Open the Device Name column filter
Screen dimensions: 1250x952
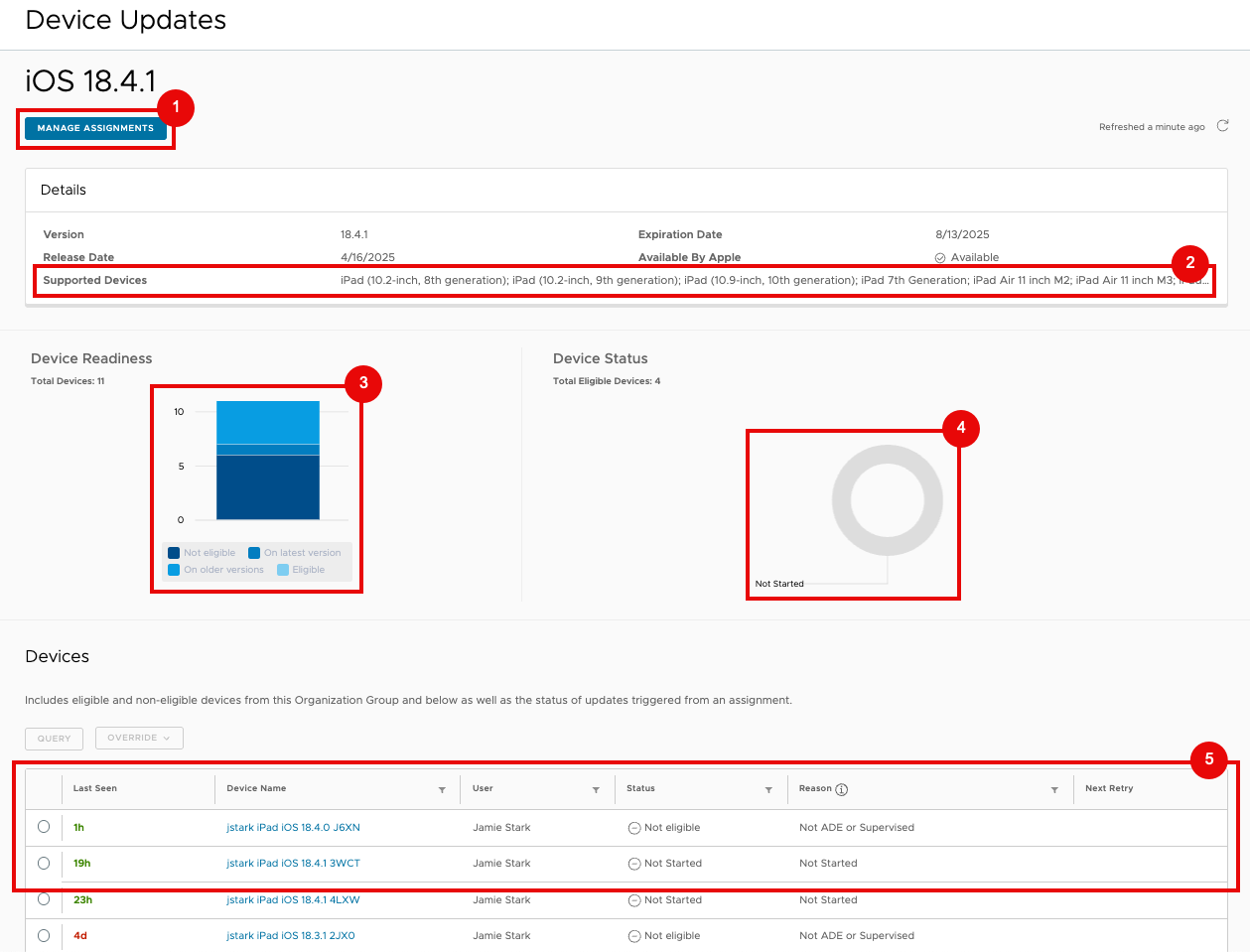click(x=442, y=790)
